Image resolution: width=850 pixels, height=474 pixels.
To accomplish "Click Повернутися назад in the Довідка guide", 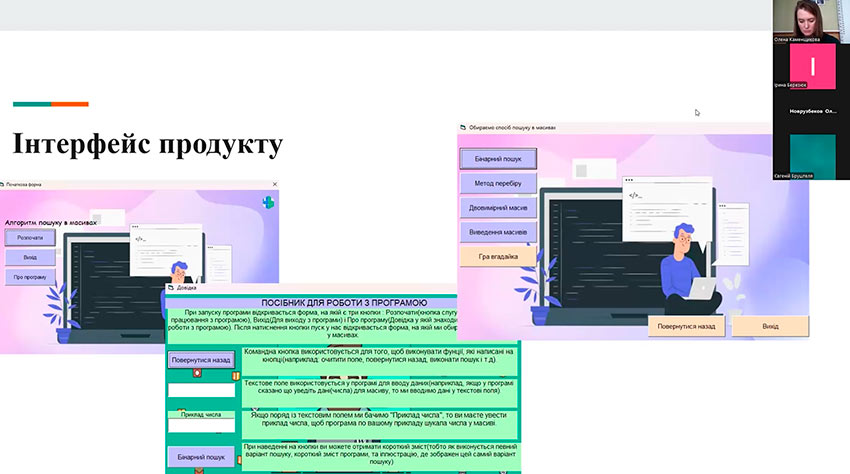I will [201, 360].
